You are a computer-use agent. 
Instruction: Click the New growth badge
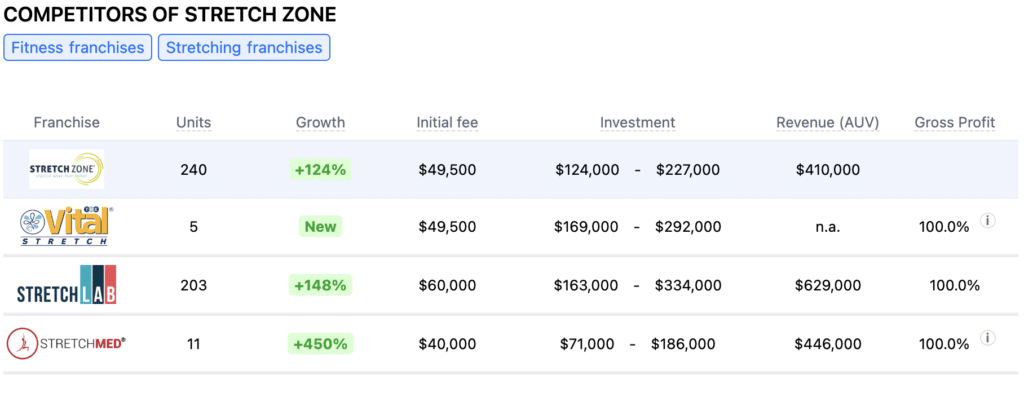321,227
